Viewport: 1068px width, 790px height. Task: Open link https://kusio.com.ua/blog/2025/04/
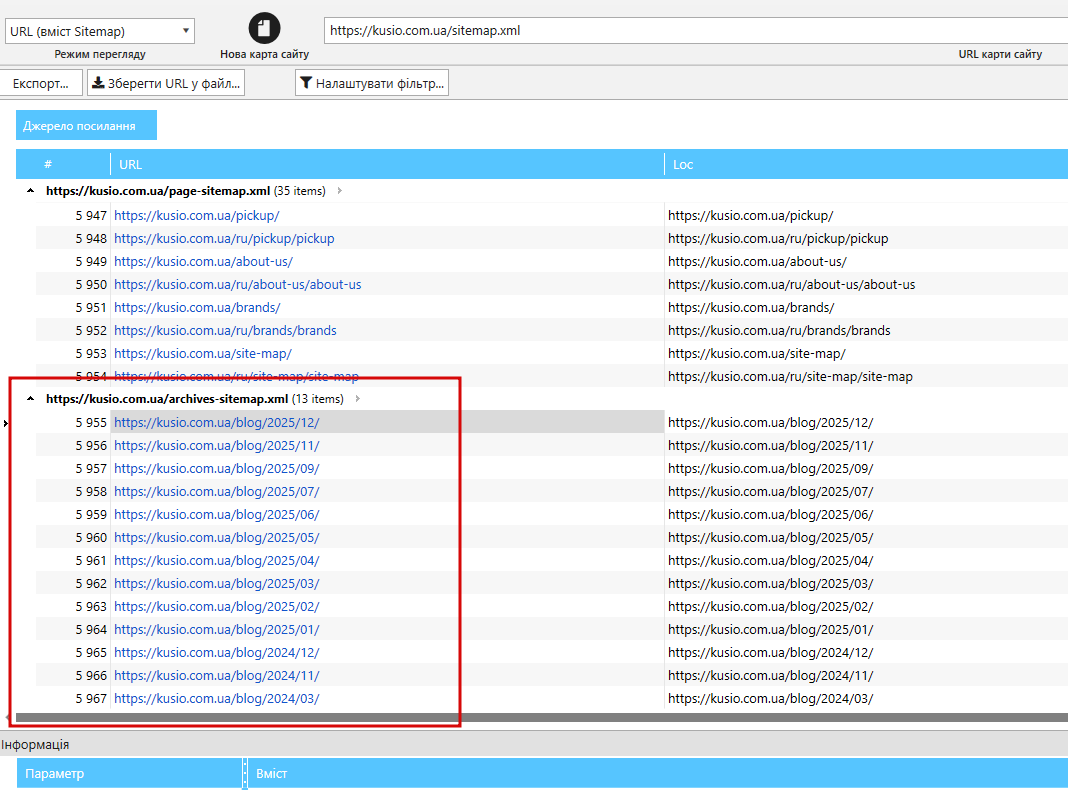coord(217,560)
